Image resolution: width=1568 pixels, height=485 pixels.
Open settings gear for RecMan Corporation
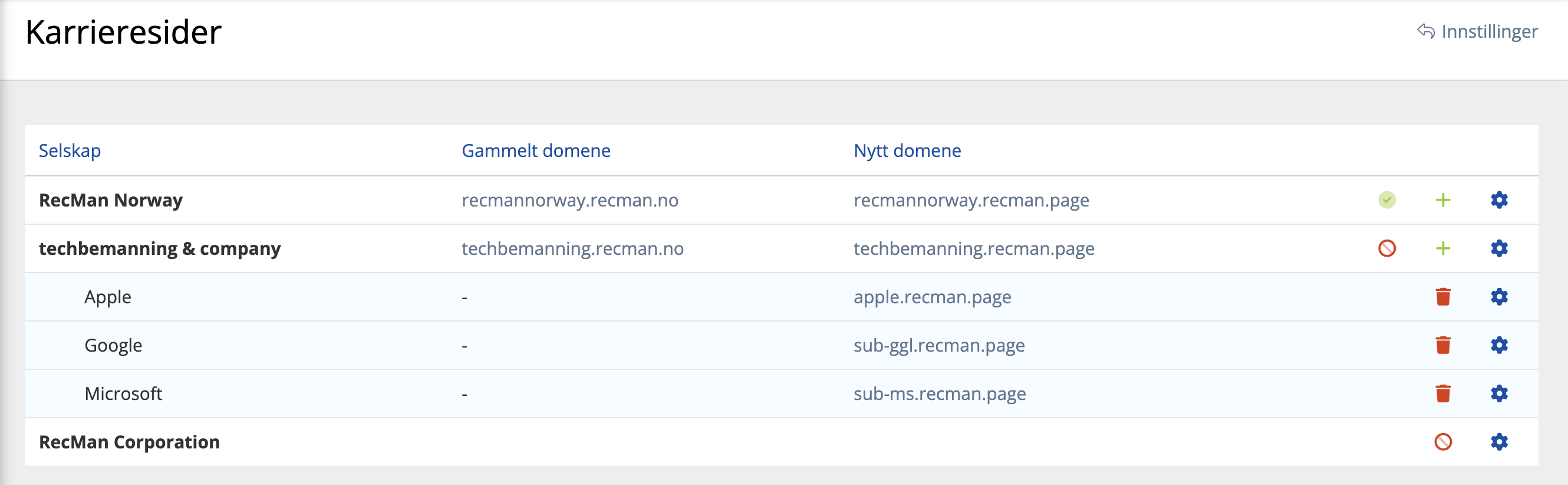coord(1498,442)
